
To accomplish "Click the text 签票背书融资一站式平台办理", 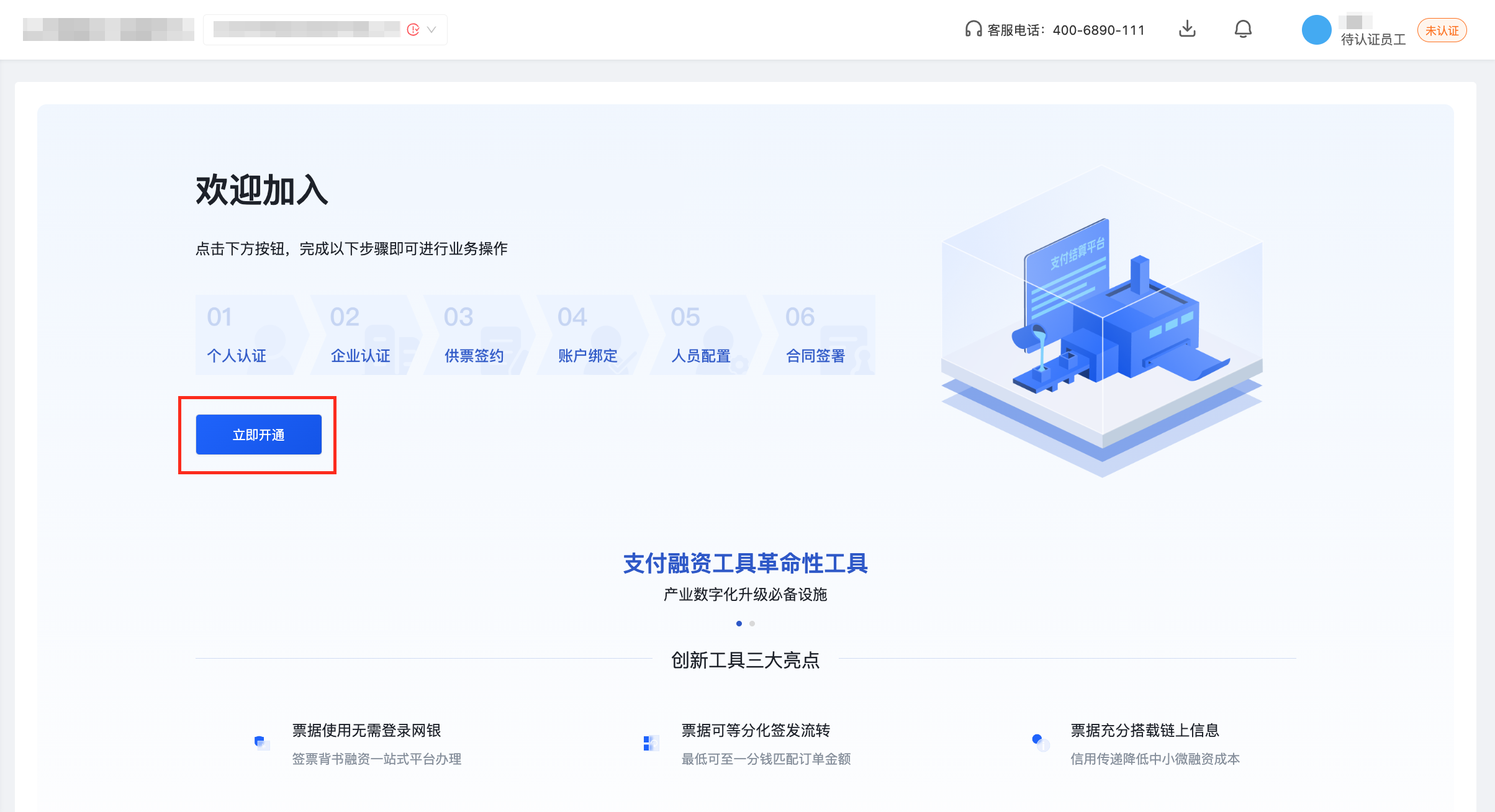I will tap(377, 759).
